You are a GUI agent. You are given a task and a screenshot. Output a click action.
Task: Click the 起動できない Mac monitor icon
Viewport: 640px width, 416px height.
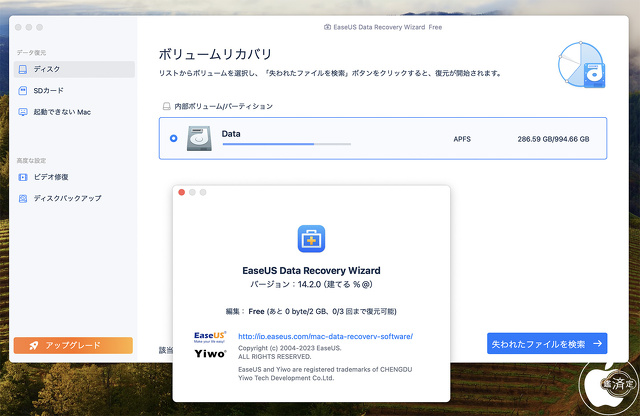23,112
